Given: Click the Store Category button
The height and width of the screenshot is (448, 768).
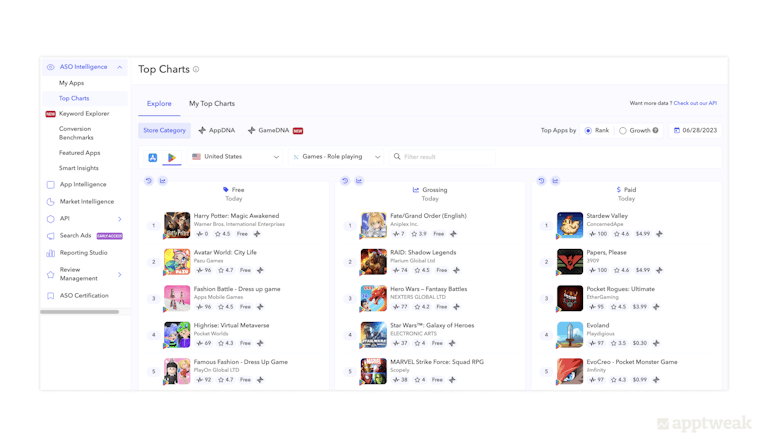Looking at the screenshot, I should point(164,130).
